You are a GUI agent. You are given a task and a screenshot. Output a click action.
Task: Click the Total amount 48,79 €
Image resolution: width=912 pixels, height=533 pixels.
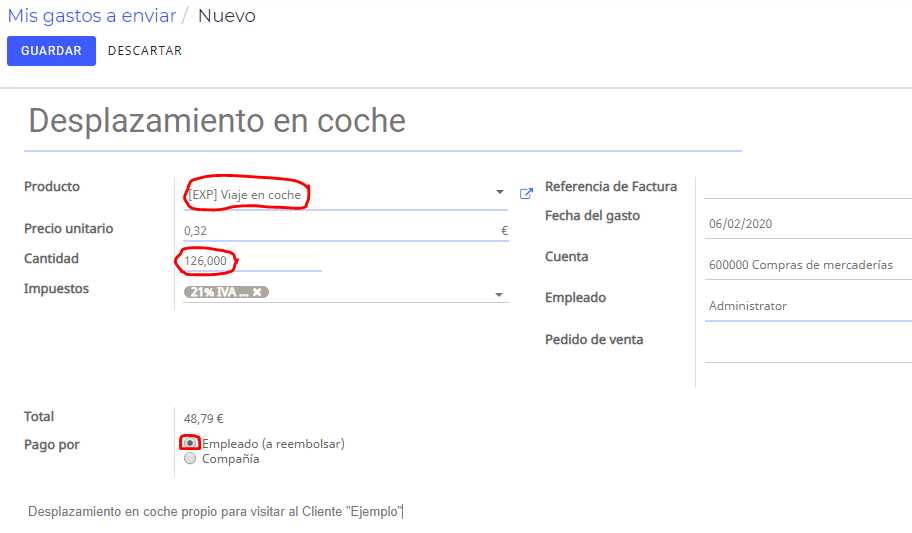point(204,418)
